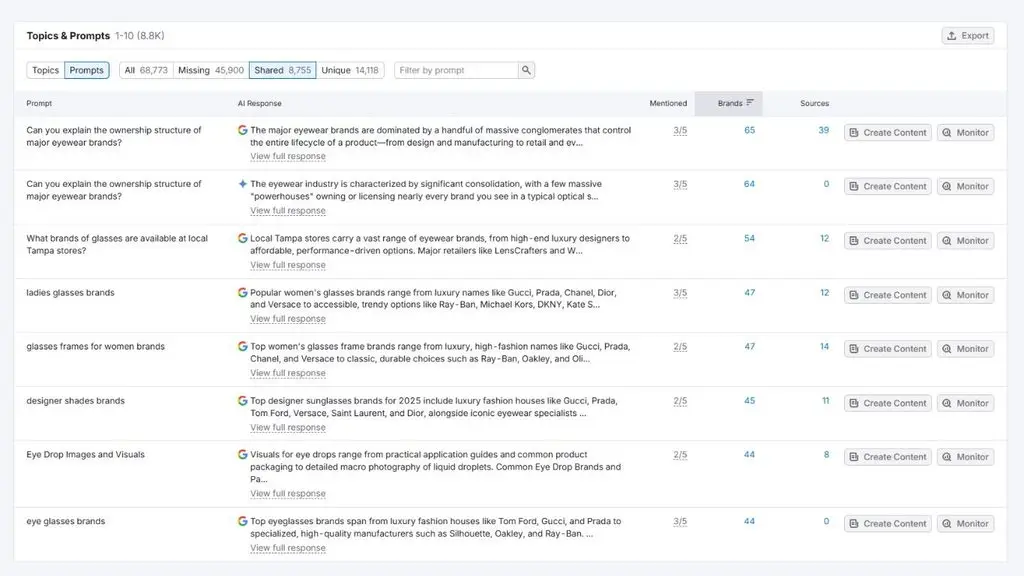View full response for first ownership structure row
Screen dimensions: 1024x576
click(x=287, y=156)
